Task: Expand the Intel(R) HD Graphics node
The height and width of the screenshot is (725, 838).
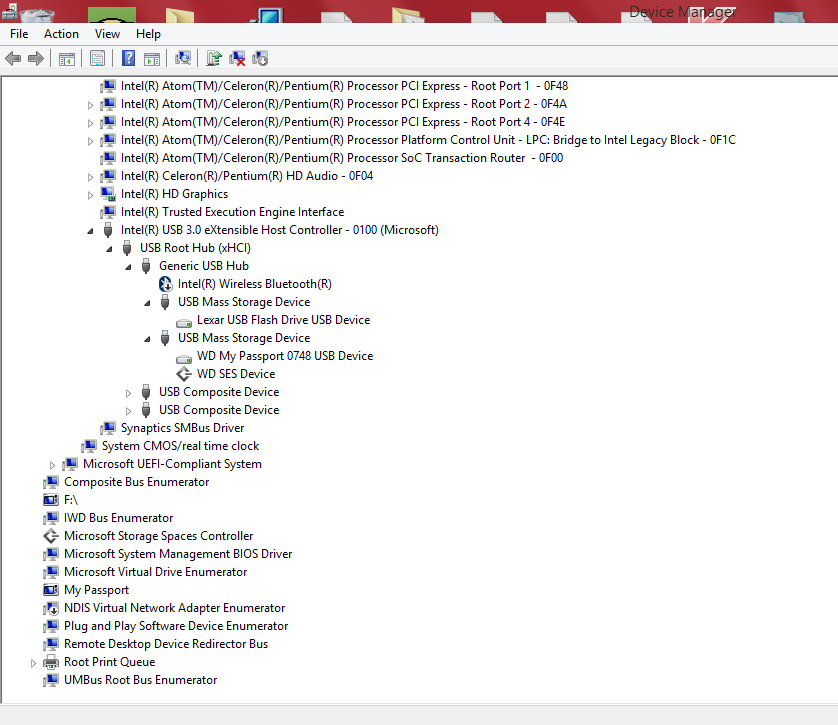Action: (x=90, y=196)
